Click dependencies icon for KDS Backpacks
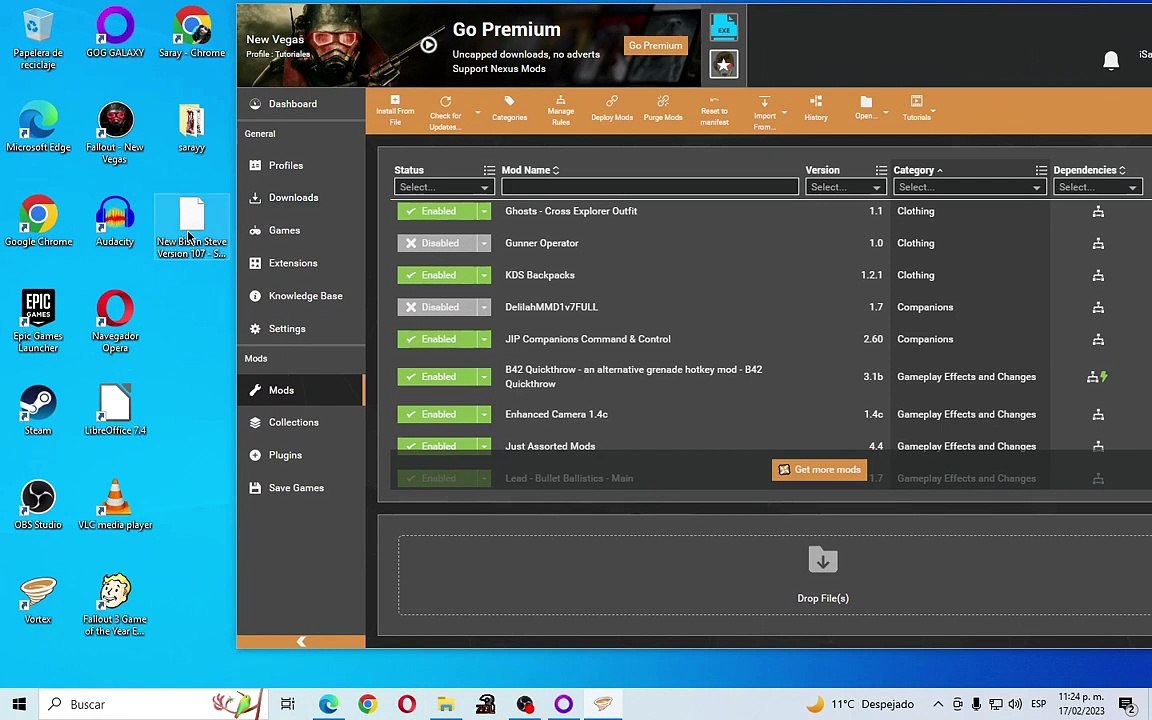Image resolution: width=1152 pixels, height=720 pixels. tap(1098, 276)
